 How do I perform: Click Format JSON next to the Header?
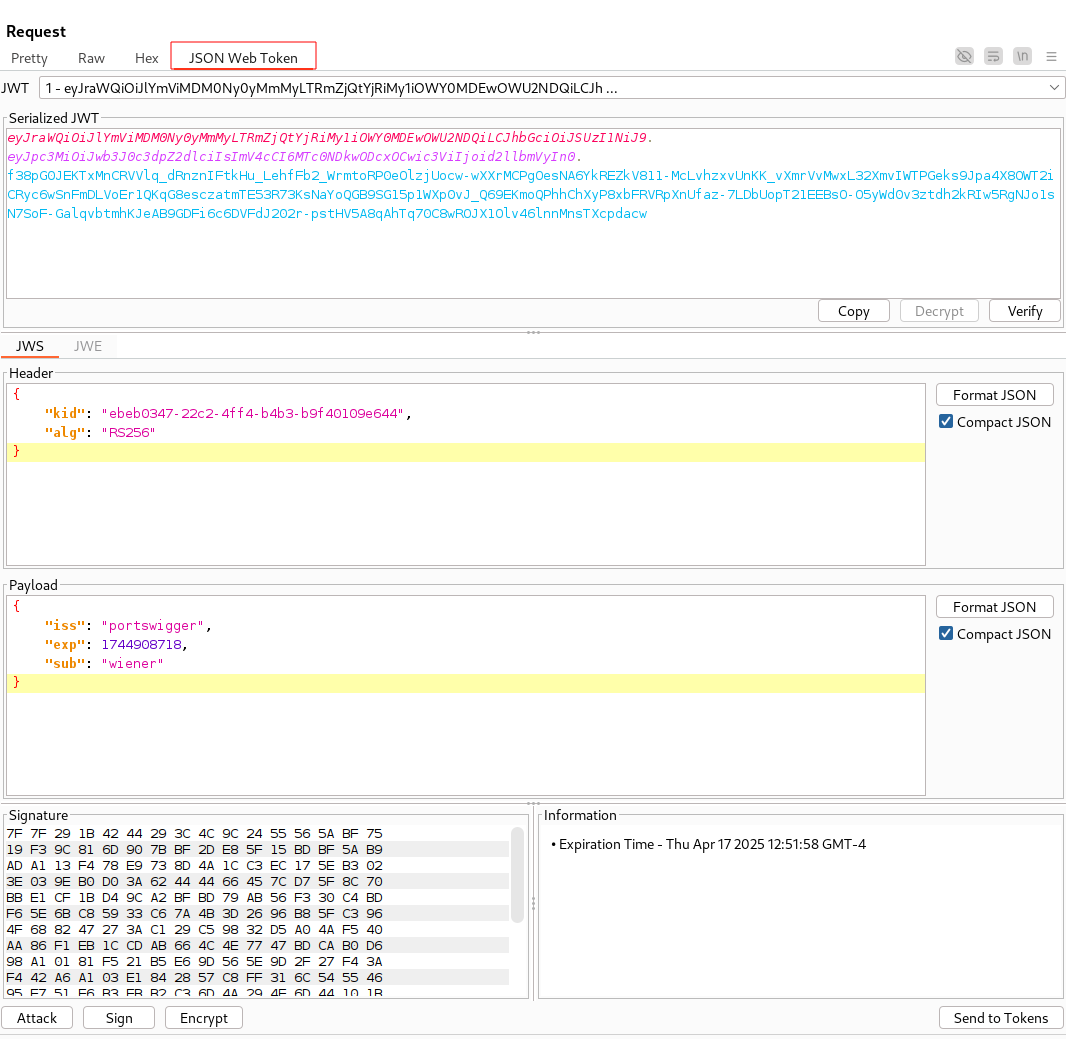[994, 395]
